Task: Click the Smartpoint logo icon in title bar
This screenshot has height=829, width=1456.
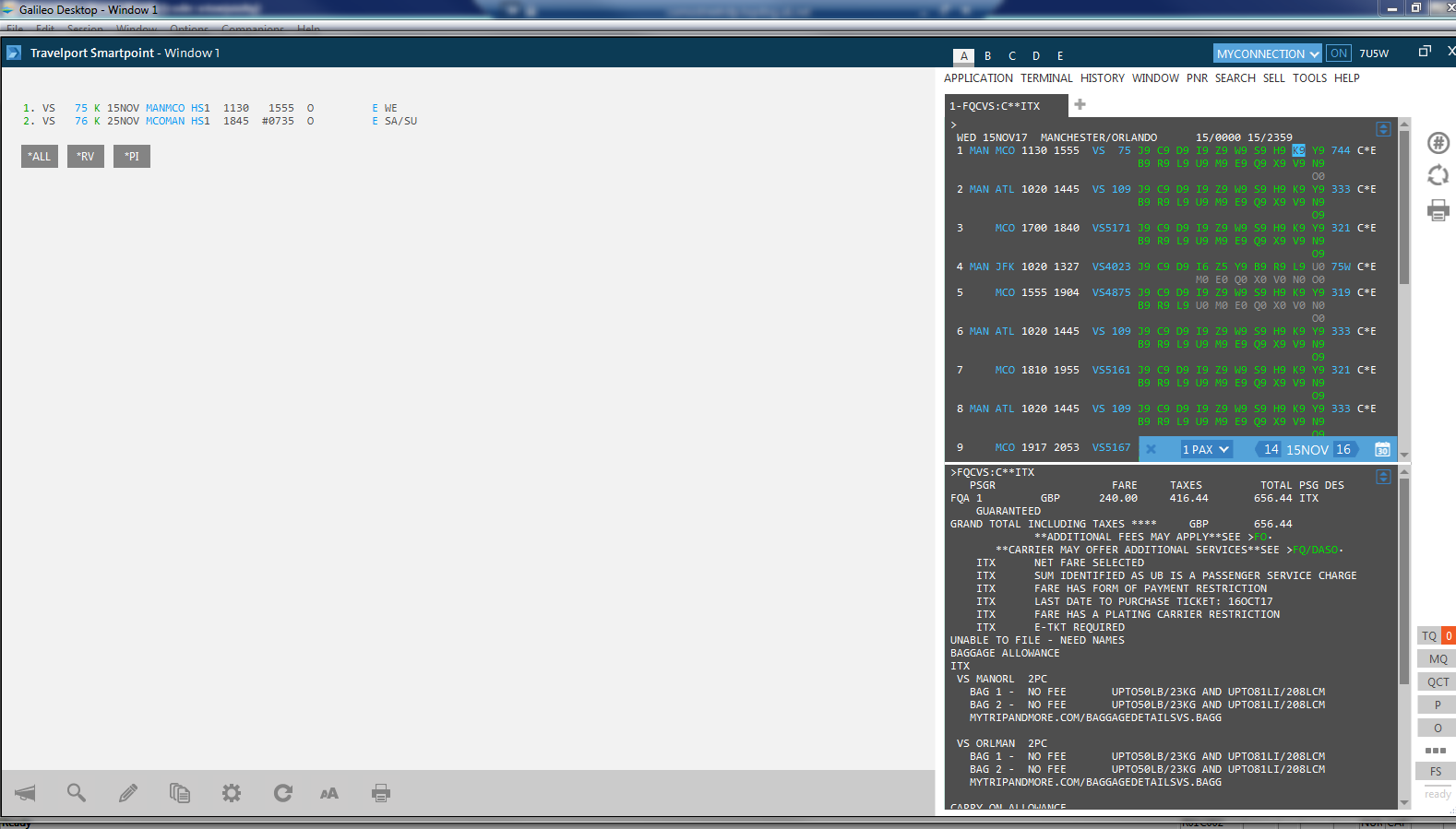Action: click(14, 53)
